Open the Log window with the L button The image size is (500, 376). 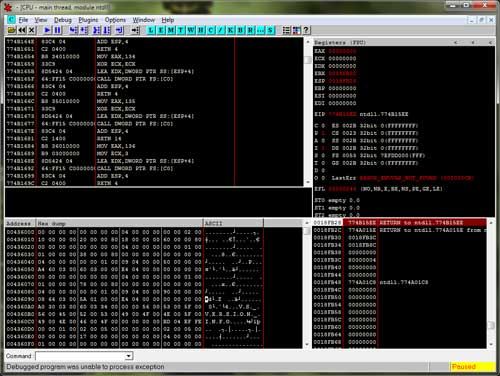click(151, 30)
